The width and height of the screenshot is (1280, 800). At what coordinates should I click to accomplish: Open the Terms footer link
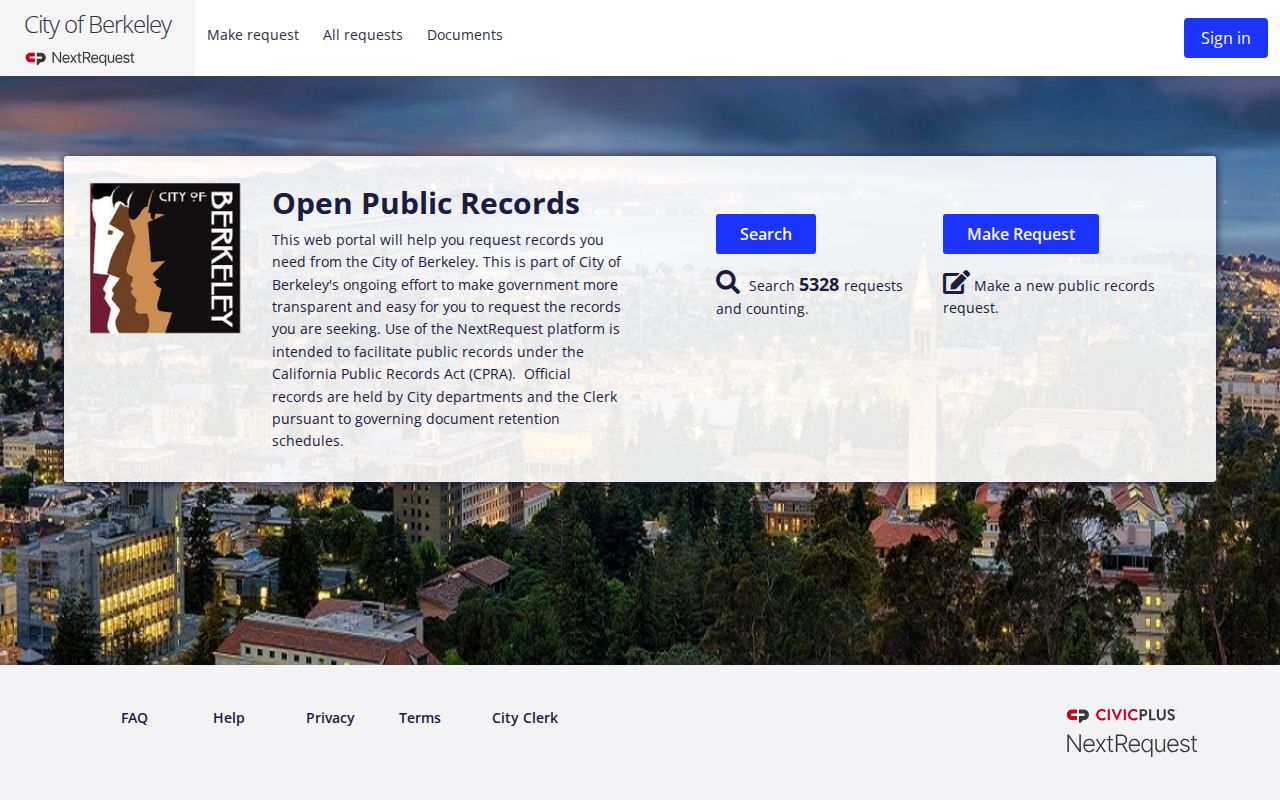pyautogui.click(x=420, y=718)
